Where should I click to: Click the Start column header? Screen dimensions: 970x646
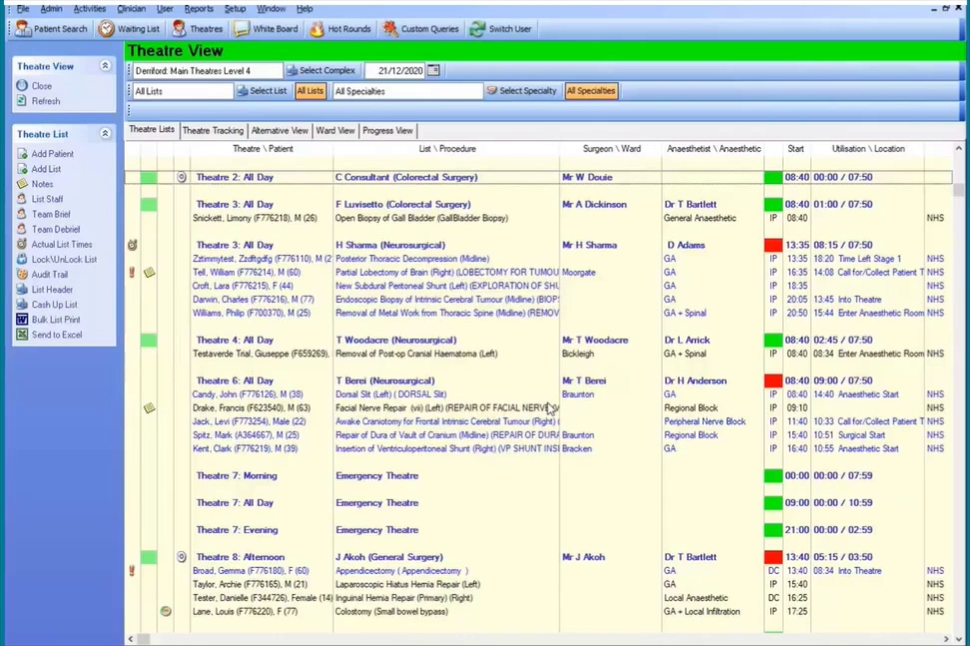pyautogui.click(x=796, y=149)
